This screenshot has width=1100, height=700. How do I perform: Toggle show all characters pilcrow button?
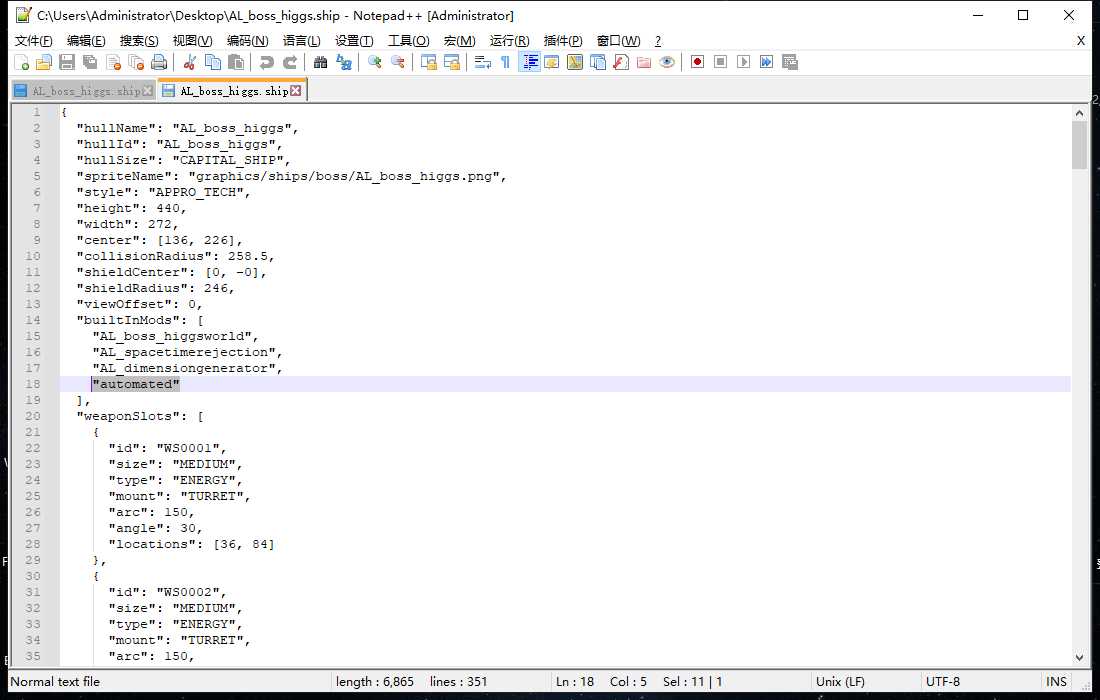[505, 62]
